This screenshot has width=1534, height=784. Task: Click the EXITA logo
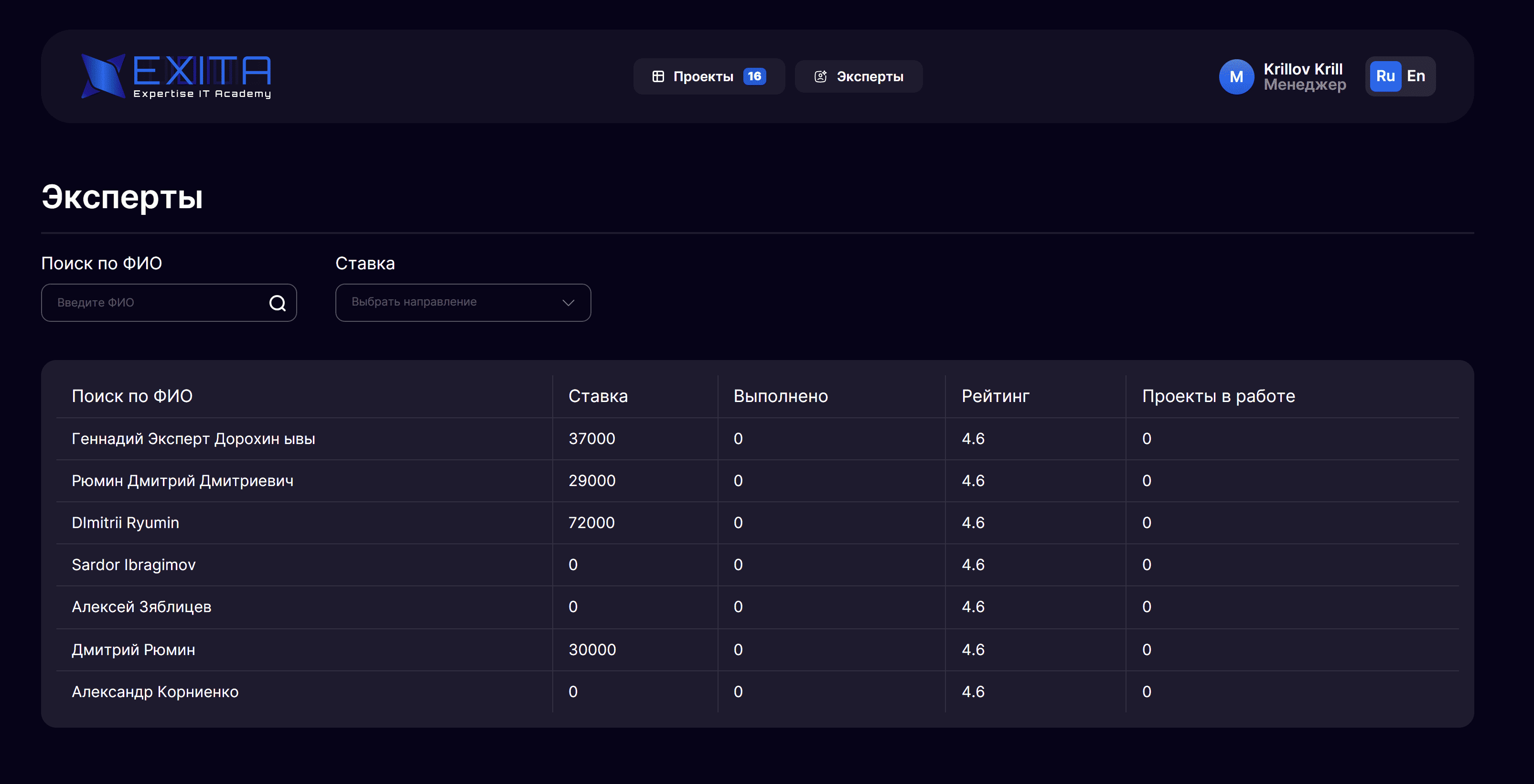pos(176,76)
